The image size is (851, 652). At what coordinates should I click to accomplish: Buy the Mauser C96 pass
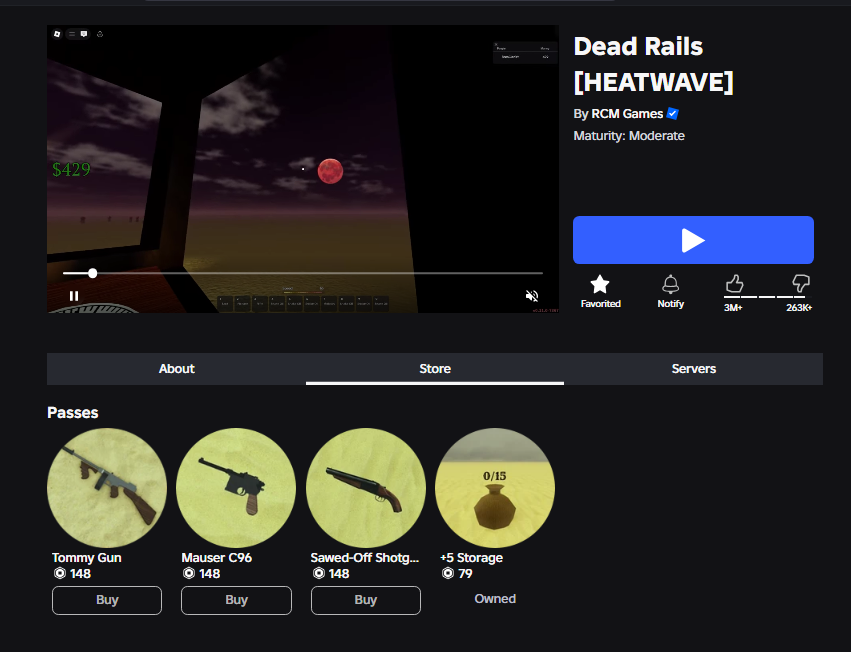point(236,600)
